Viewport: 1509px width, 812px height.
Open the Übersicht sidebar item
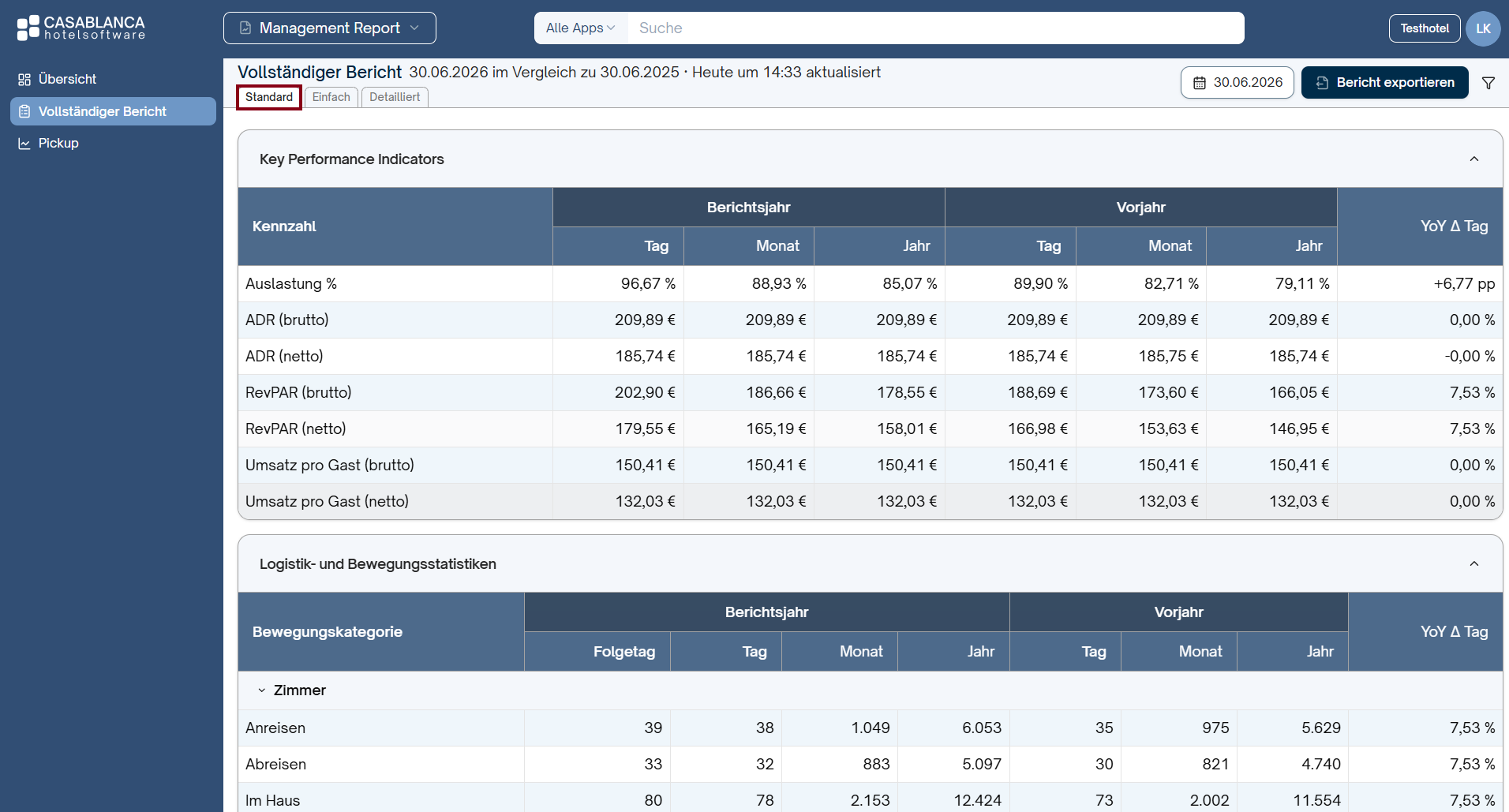pos(113,79)
